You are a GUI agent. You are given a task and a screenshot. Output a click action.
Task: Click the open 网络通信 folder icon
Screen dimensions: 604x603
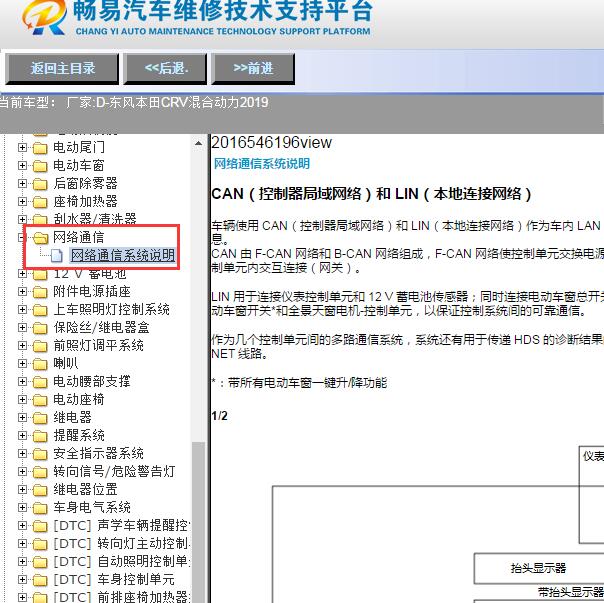[x=40, y=238]
